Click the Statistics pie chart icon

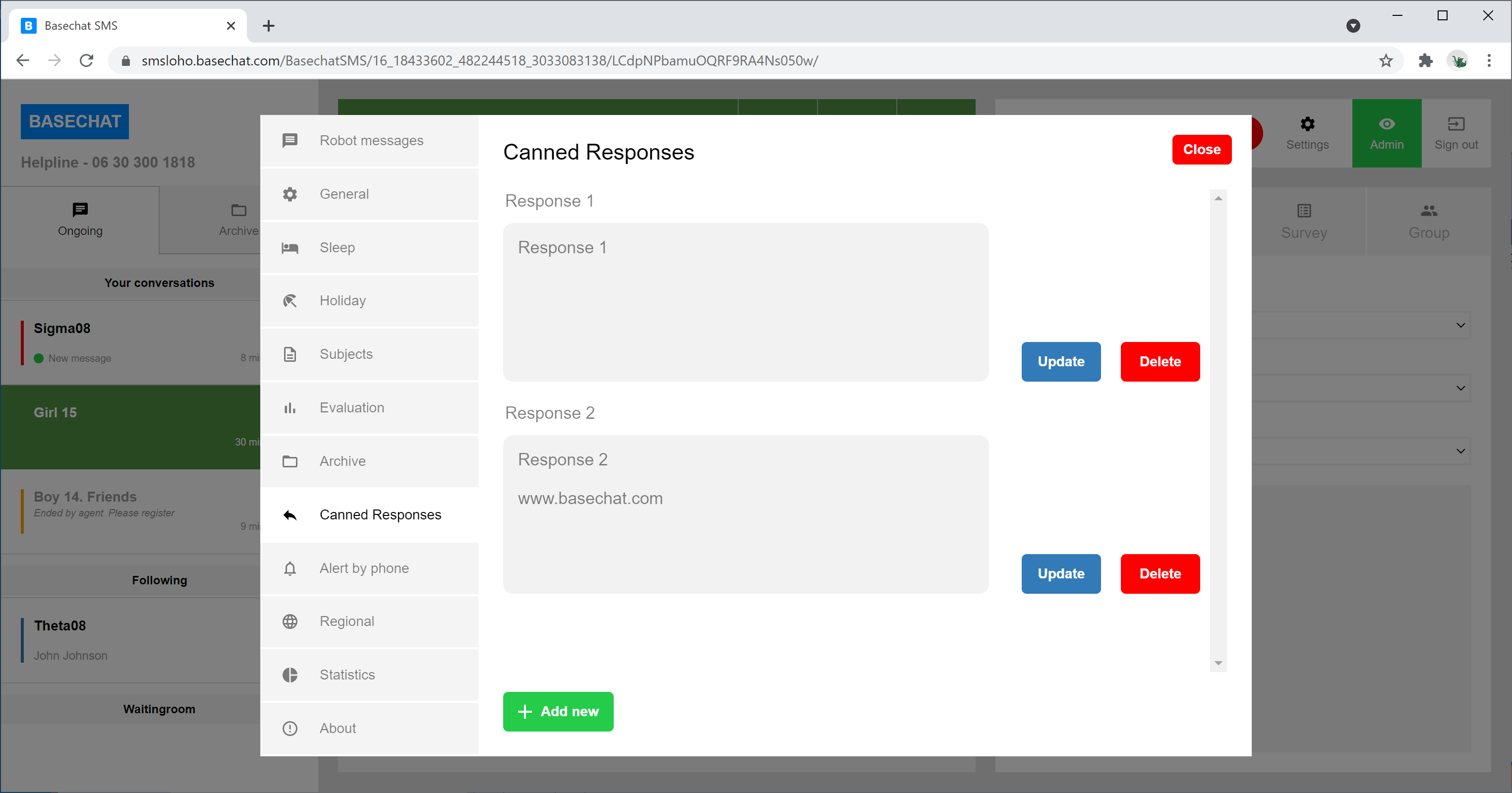coord(290,675)
